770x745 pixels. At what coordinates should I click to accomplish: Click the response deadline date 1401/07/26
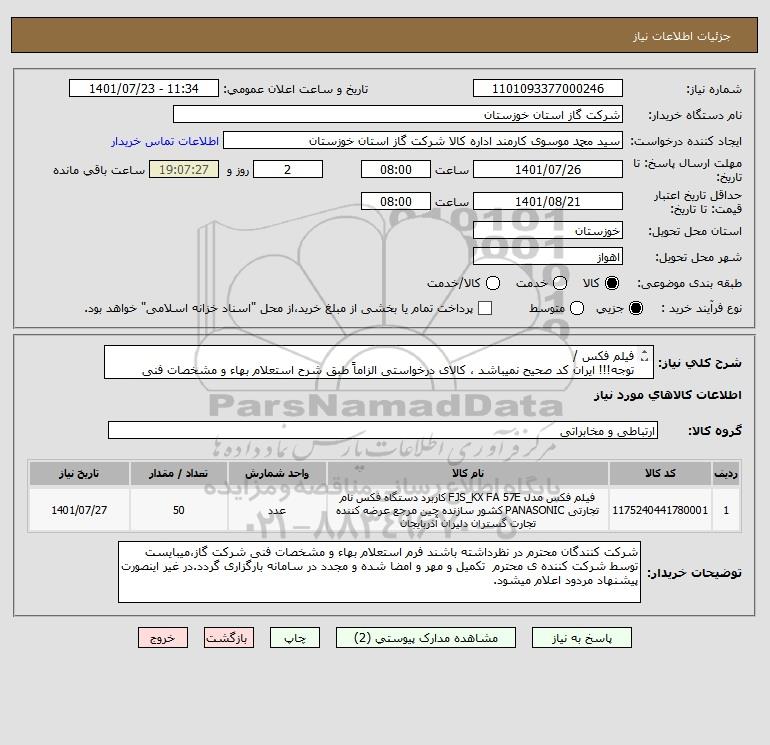coord(548,169)
